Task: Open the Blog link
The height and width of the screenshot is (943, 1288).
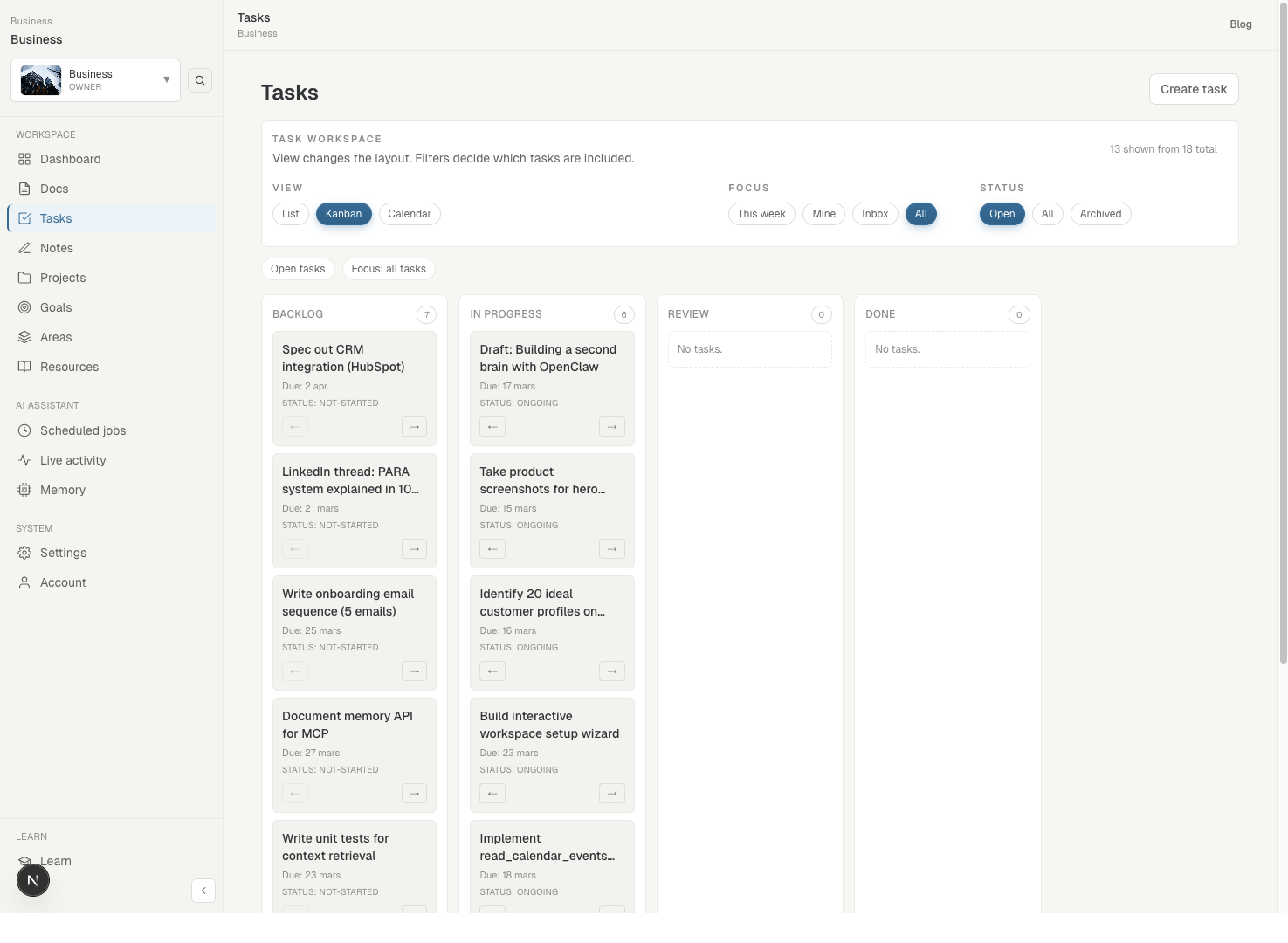Action: tap(1240, 24)
